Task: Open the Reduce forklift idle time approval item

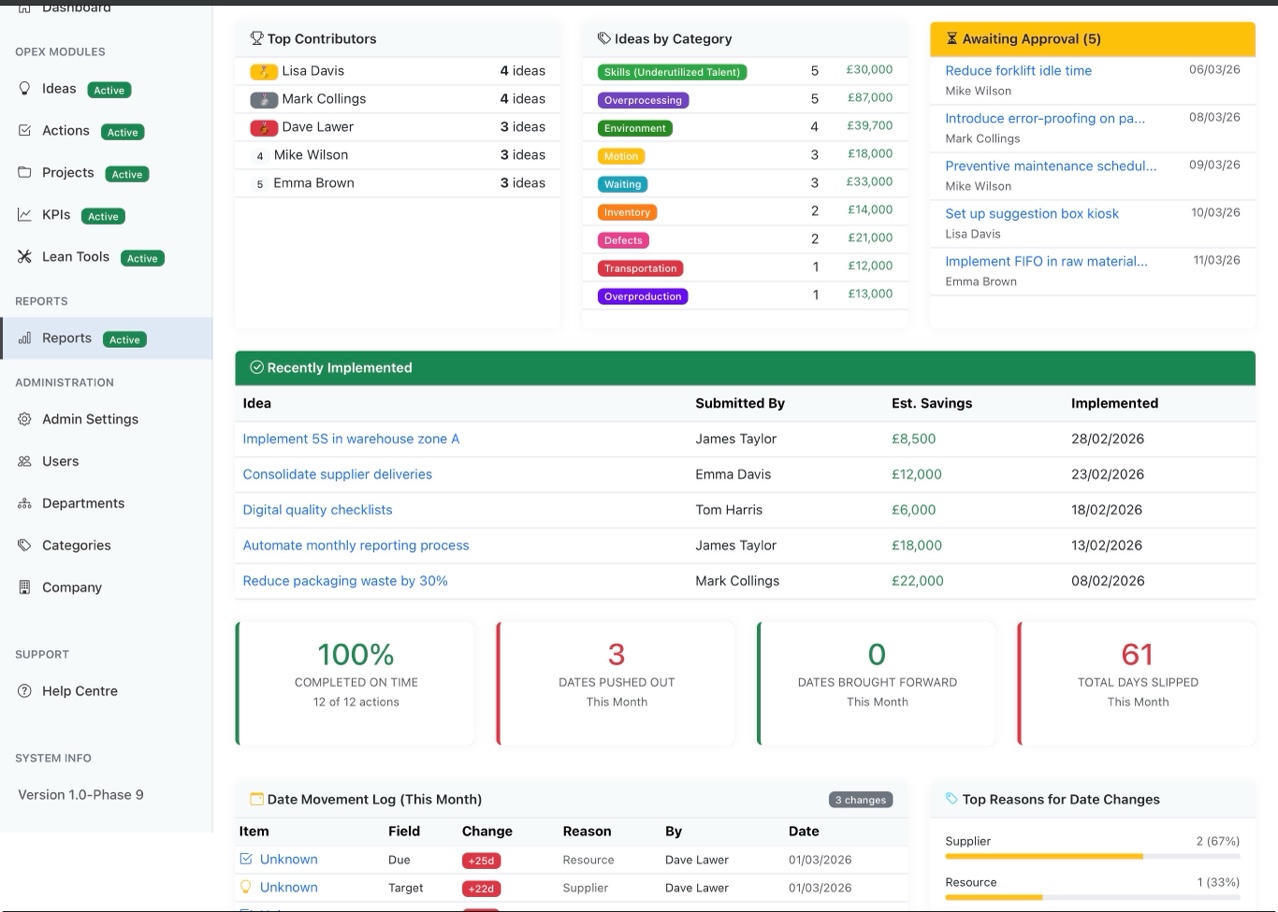Action: tap(1018, 70)
